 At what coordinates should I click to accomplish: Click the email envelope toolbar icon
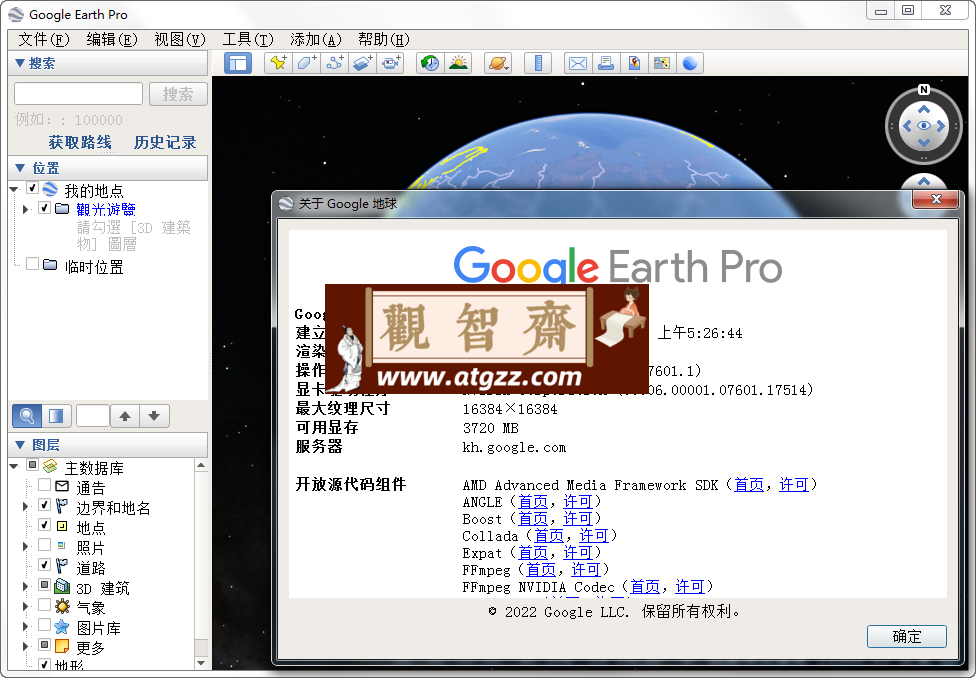pyautogui.click(x=578, y=63)
